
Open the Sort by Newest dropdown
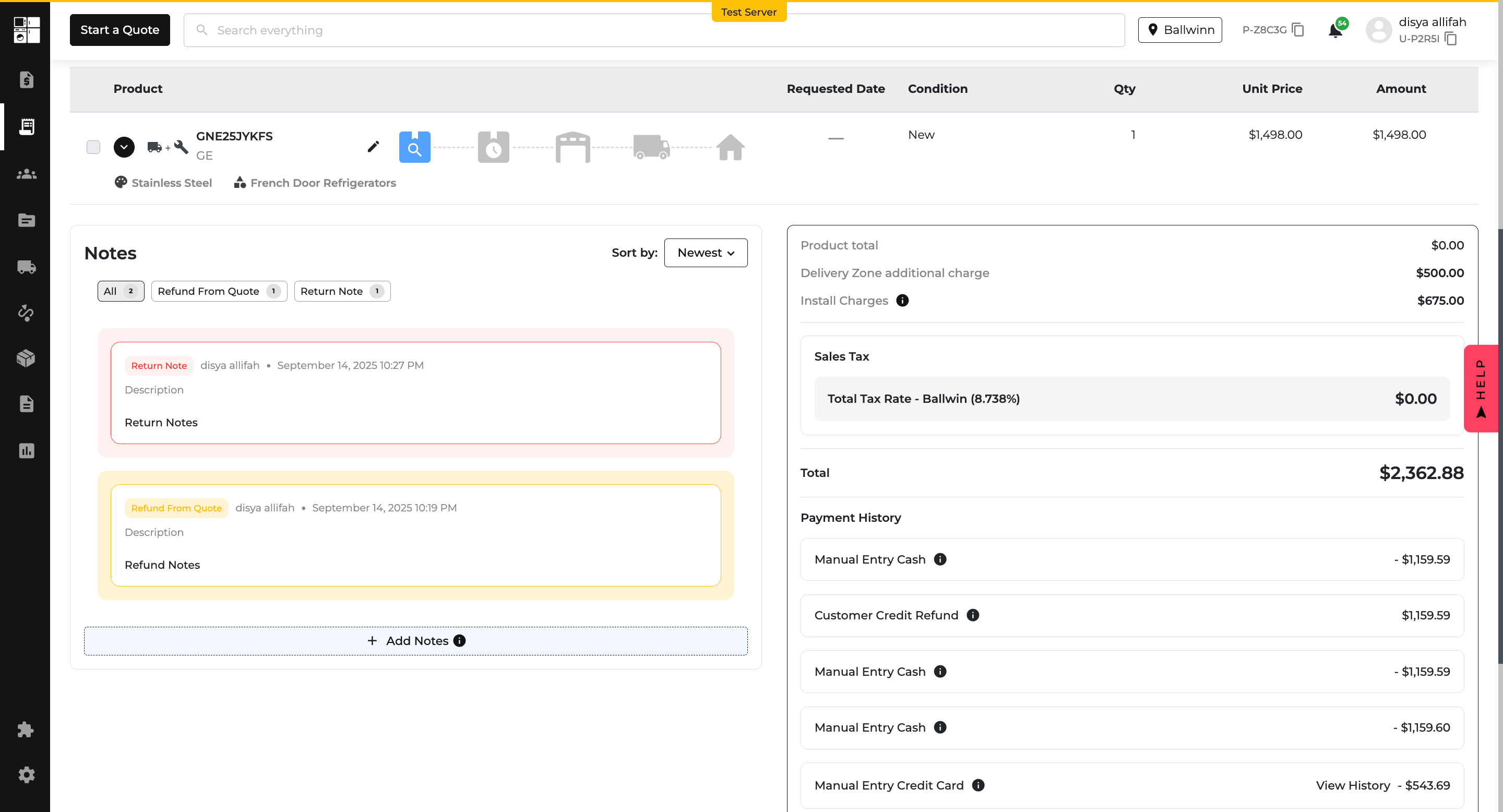click(x=706, y=253)
